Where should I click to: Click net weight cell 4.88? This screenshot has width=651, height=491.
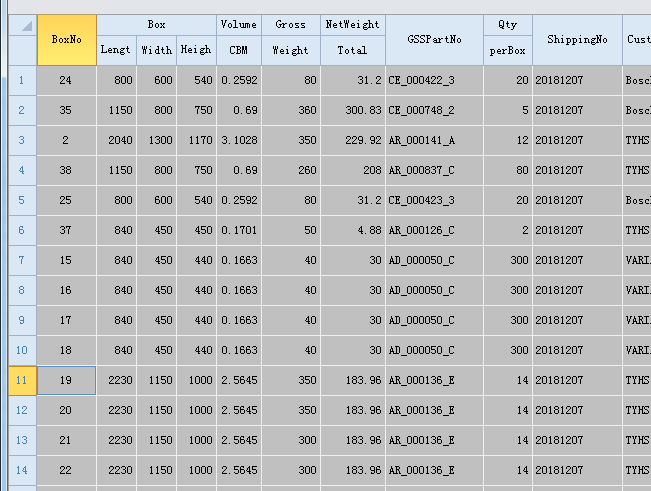click(x=353, y=230)
